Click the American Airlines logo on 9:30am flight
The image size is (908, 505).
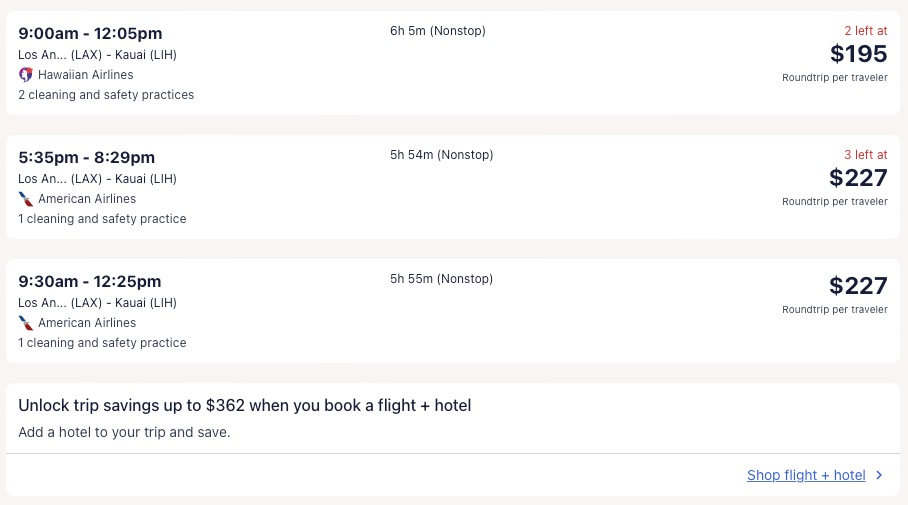coord(26,323)
